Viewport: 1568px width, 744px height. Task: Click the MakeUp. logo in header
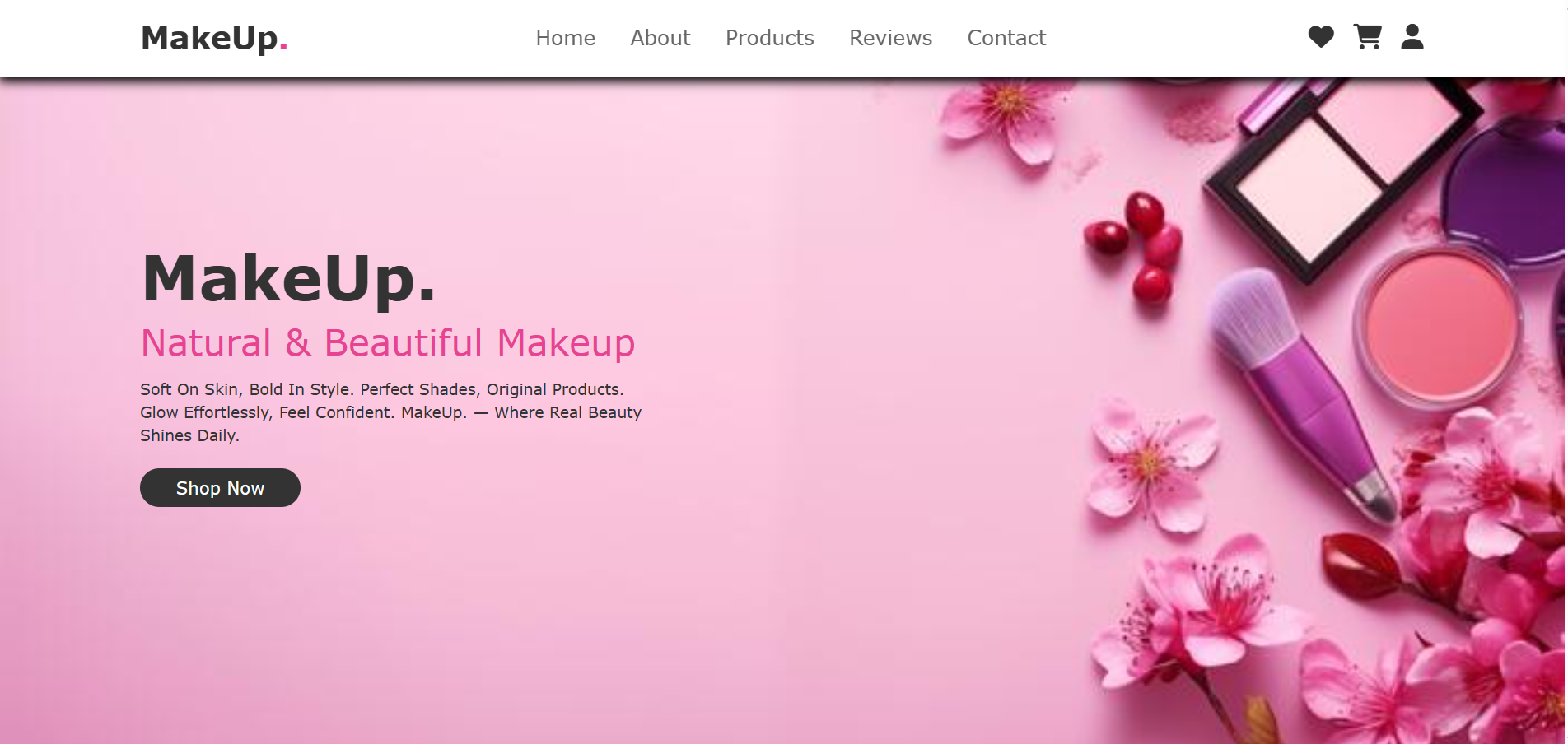tap(214, 38)
